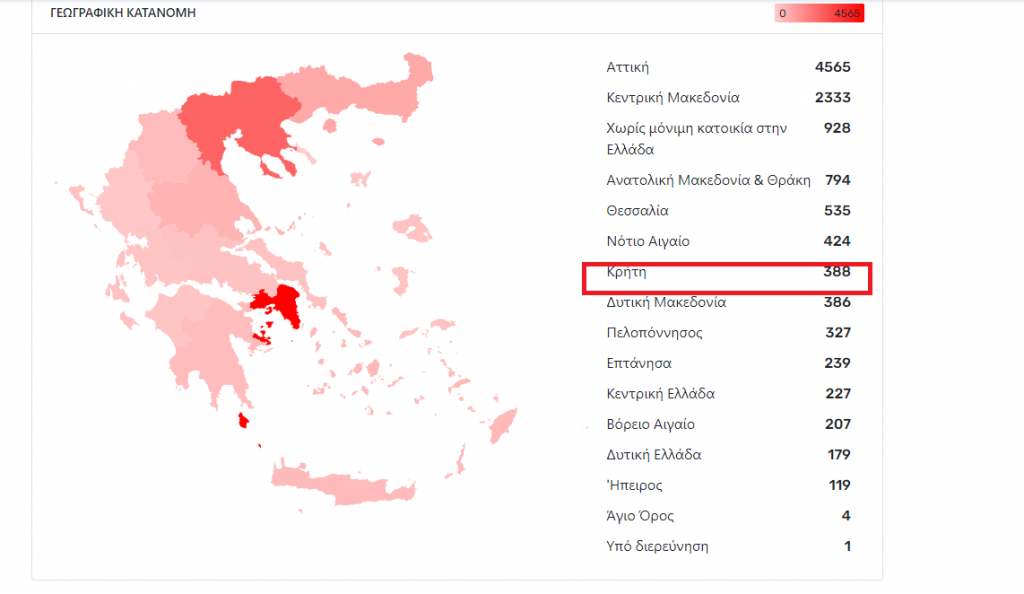Click Νότιο Αιγαίο in the list
This screenshot has width=1024, height=594.
click(x=648, y=241)
